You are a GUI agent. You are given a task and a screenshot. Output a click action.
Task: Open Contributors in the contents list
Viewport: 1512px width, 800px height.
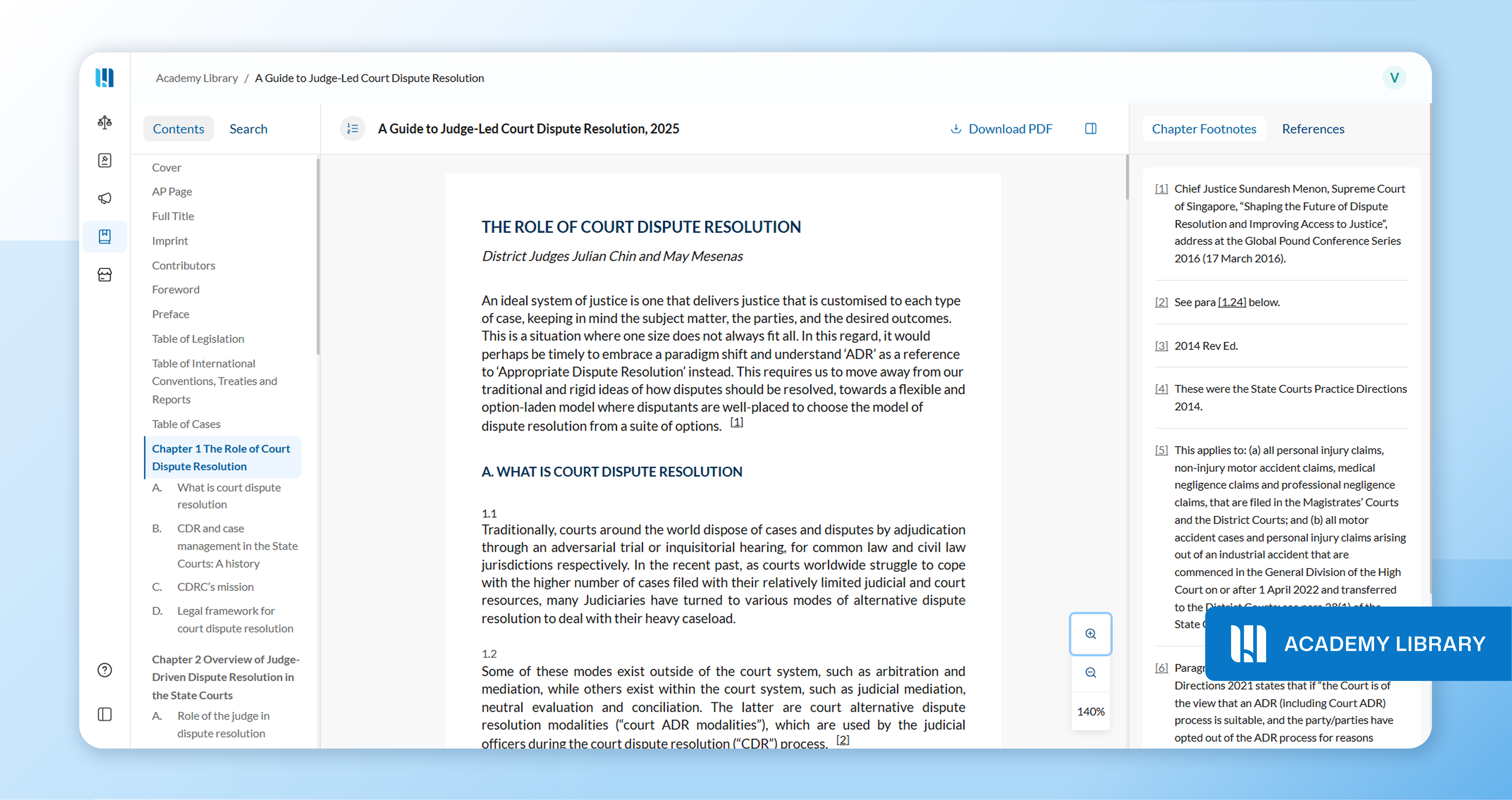(x=184, y=265)
